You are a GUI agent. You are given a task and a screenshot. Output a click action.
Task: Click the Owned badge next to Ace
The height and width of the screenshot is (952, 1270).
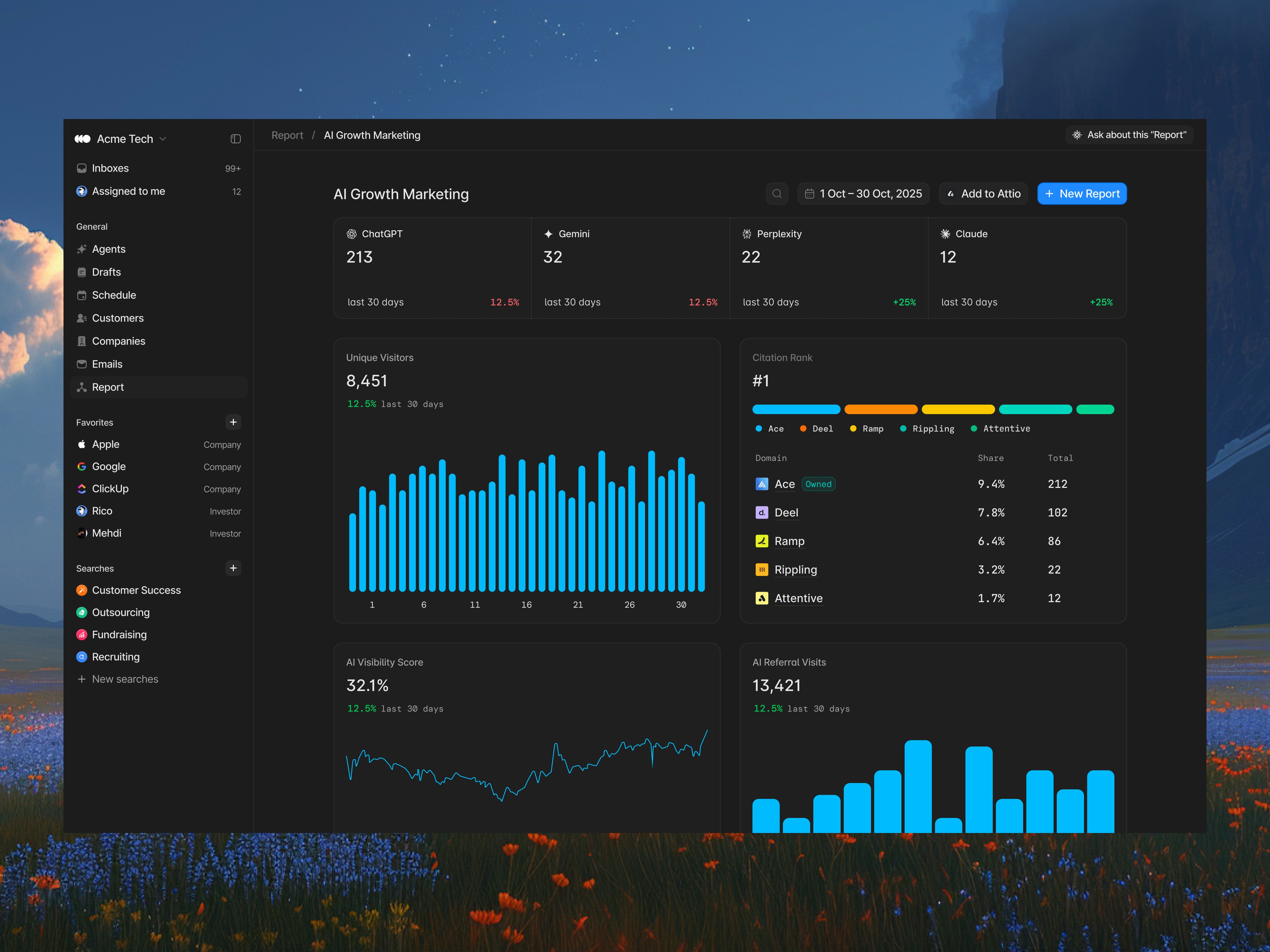pyautogui.click(x=818, y=484)
